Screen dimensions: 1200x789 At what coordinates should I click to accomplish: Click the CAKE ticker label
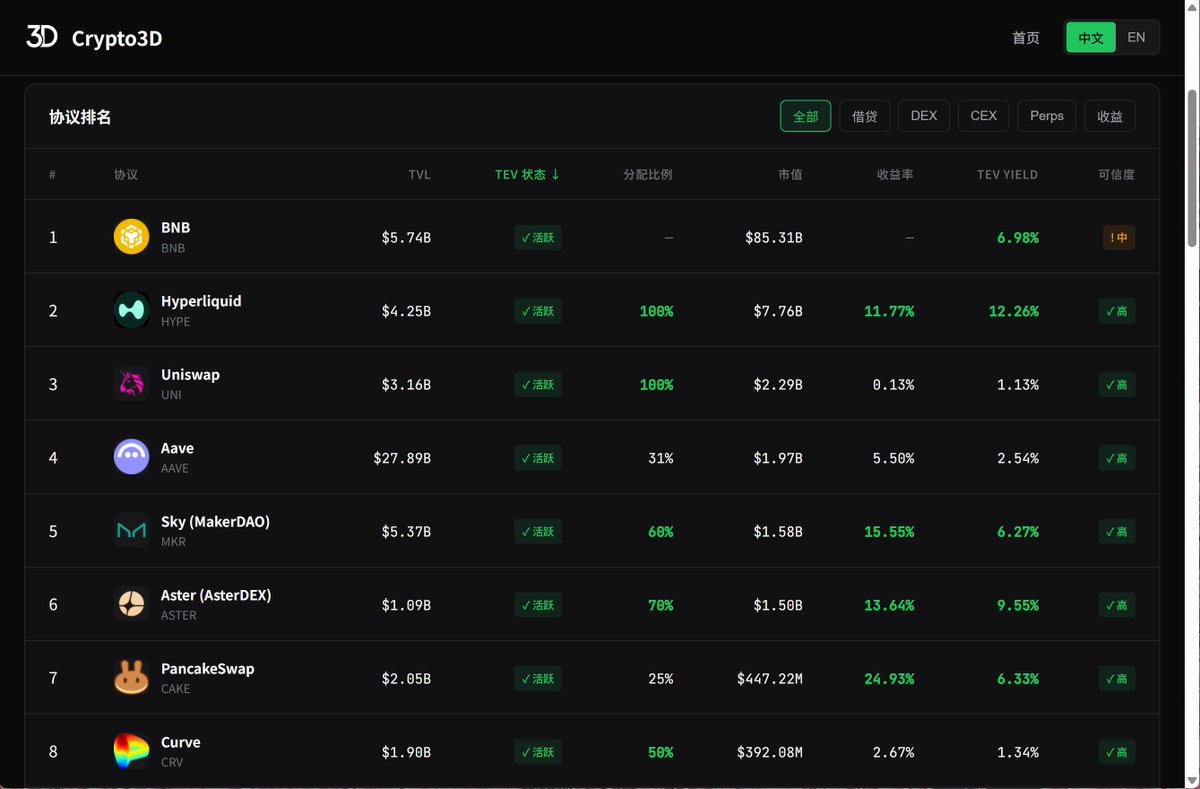click(x=175, y=689)
